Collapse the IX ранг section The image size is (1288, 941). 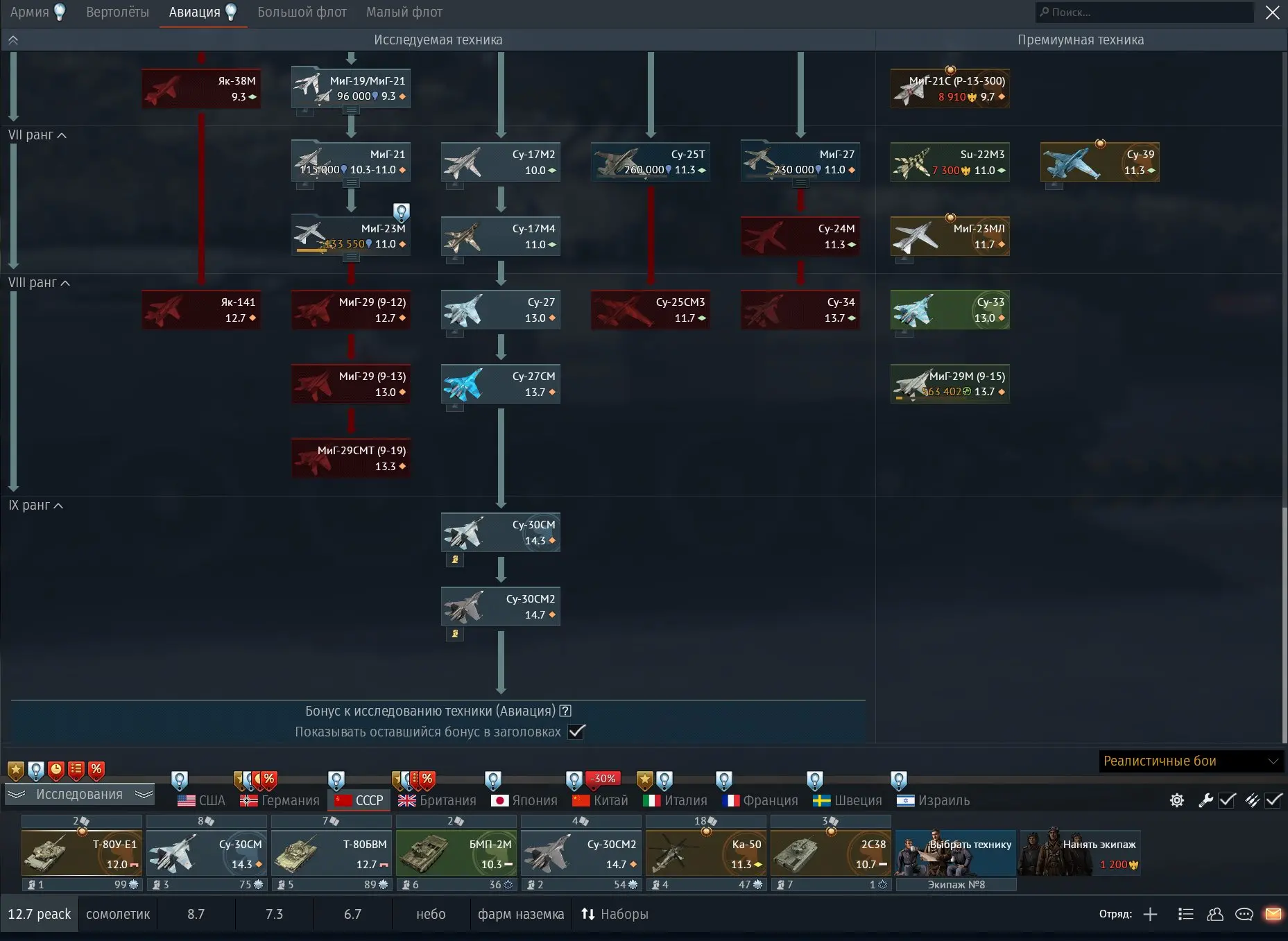(36, 506)
